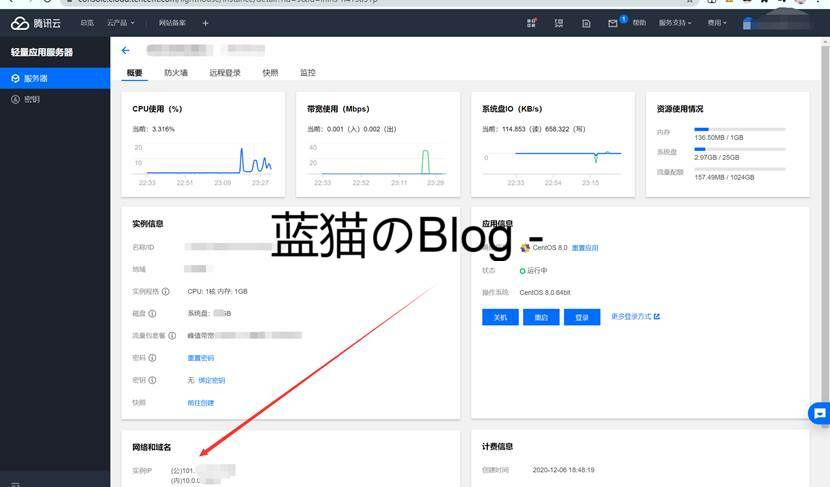Click the Tencent Cloud logo
830x487 pixels.
click(37, 23)
